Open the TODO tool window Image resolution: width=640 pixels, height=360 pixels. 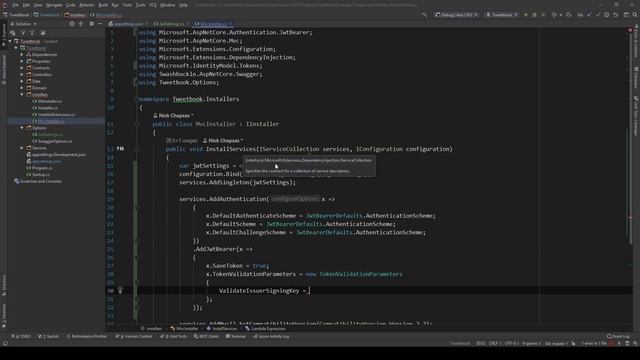point(22,336)
